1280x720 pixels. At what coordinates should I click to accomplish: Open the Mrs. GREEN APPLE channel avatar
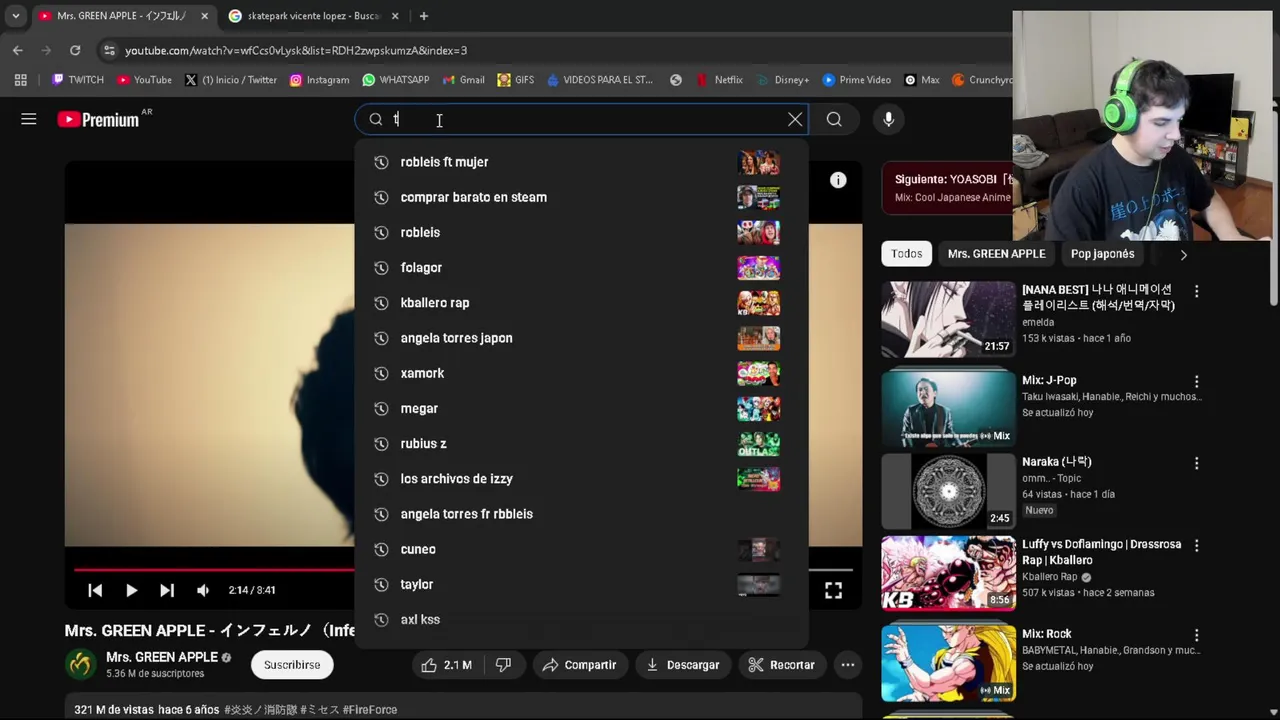81,664
